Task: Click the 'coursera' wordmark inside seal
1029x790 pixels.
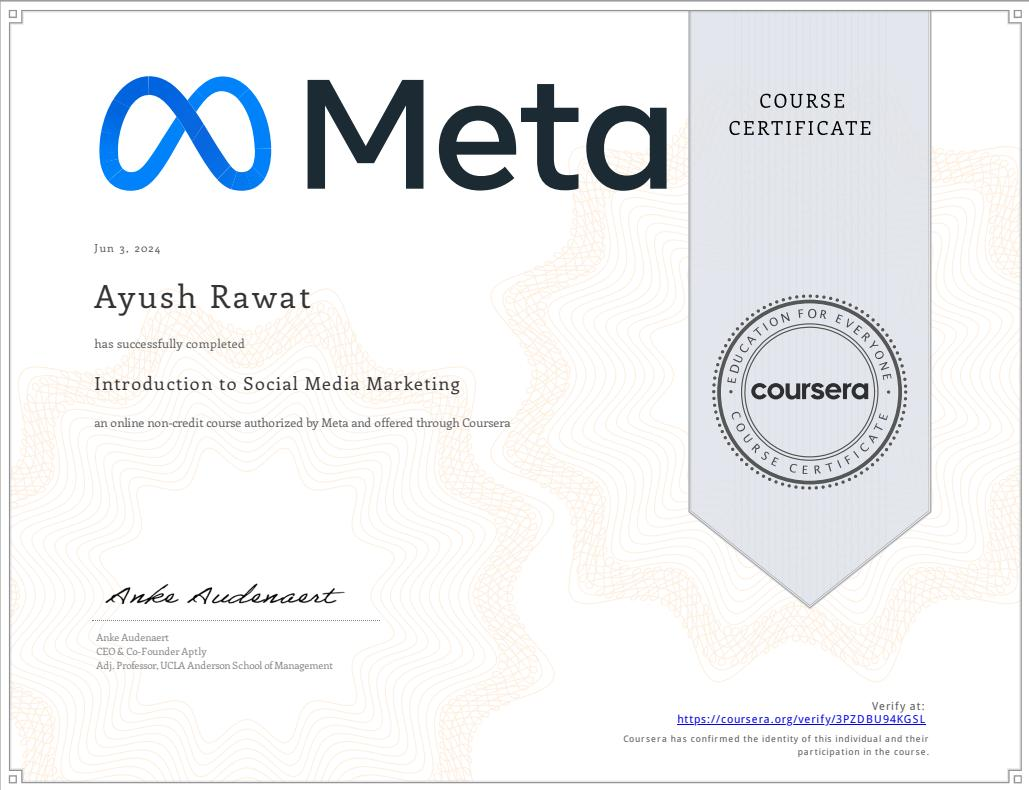Action: tap(809, 391)
